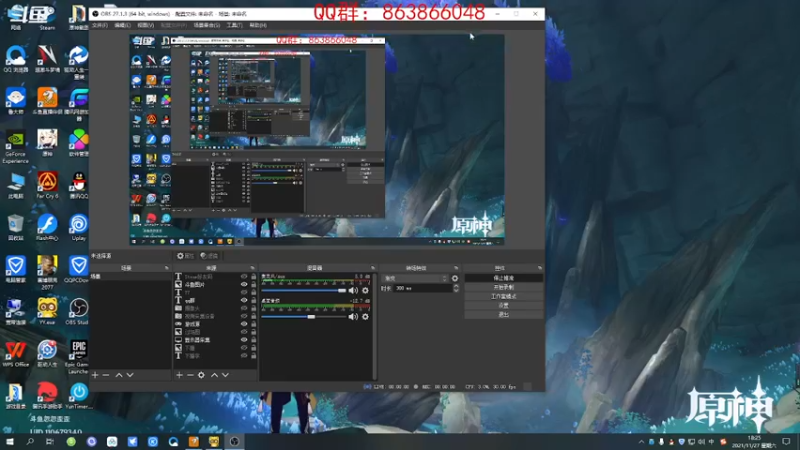Image resolution: width=800 pixels, height=450 pixels.
Task: Open the Recycle Bin on the desktop
Action: (x=15, y=227)
